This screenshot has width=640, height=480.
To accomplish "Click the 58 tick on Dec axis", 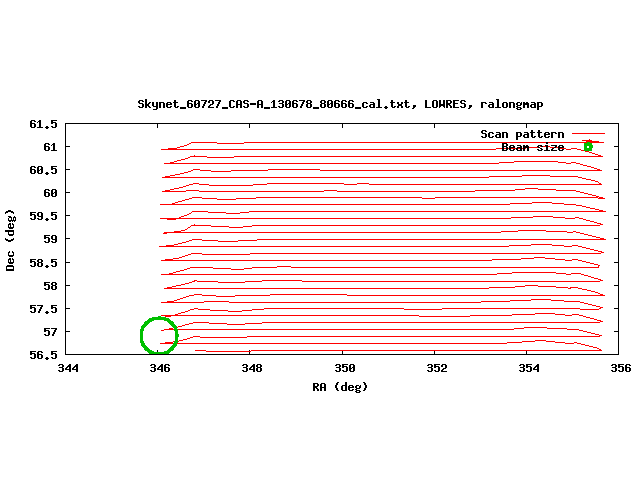I will (x=50, y=285).
